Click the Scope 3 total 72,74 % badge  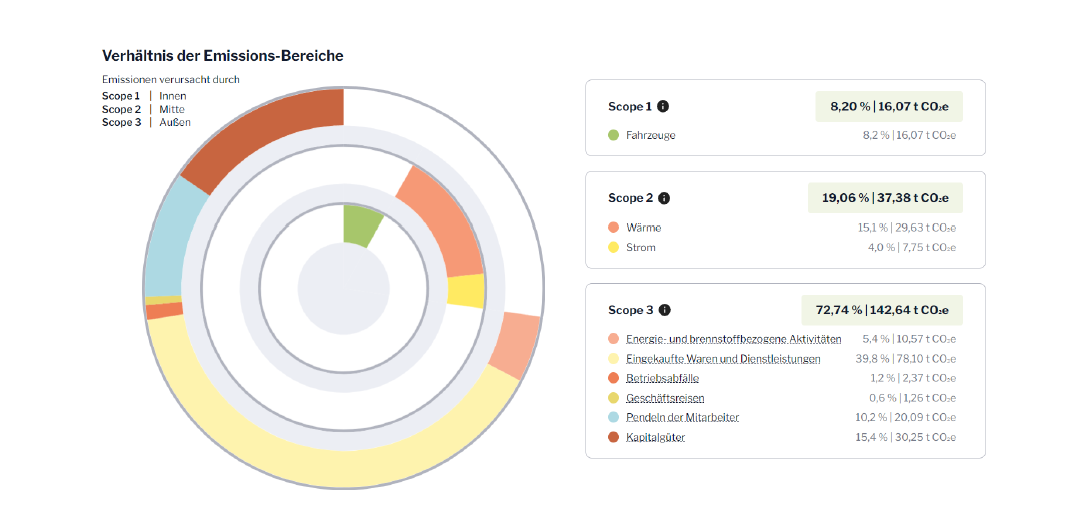tap(881, 310)
